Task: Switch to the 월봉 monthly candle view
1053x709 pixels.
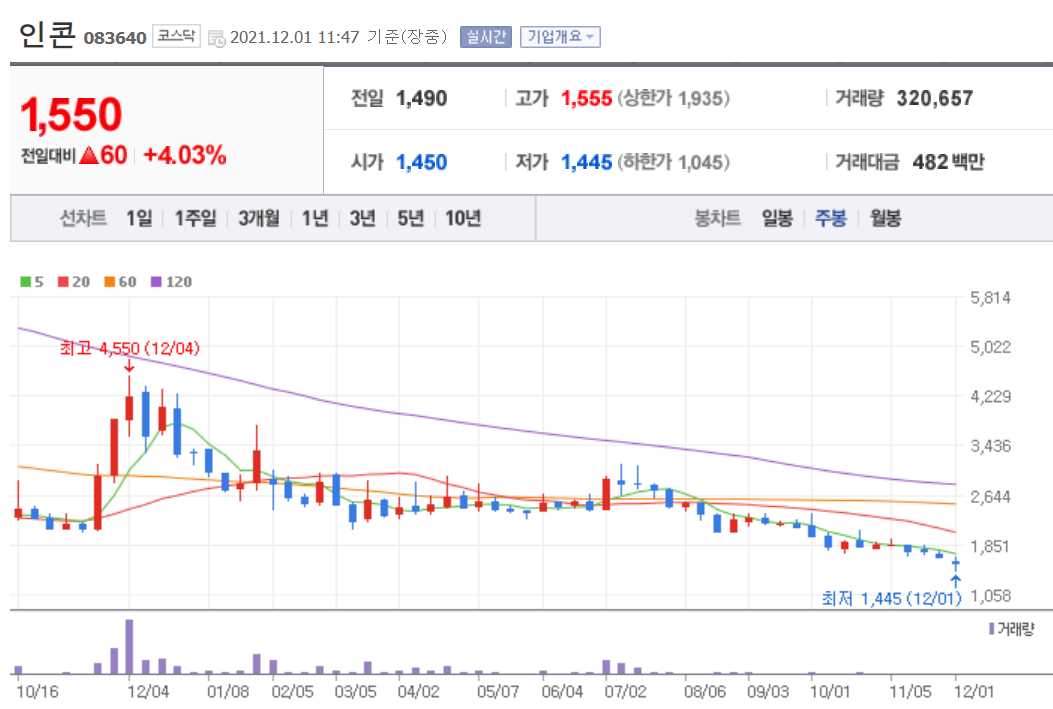Action: 886,218
